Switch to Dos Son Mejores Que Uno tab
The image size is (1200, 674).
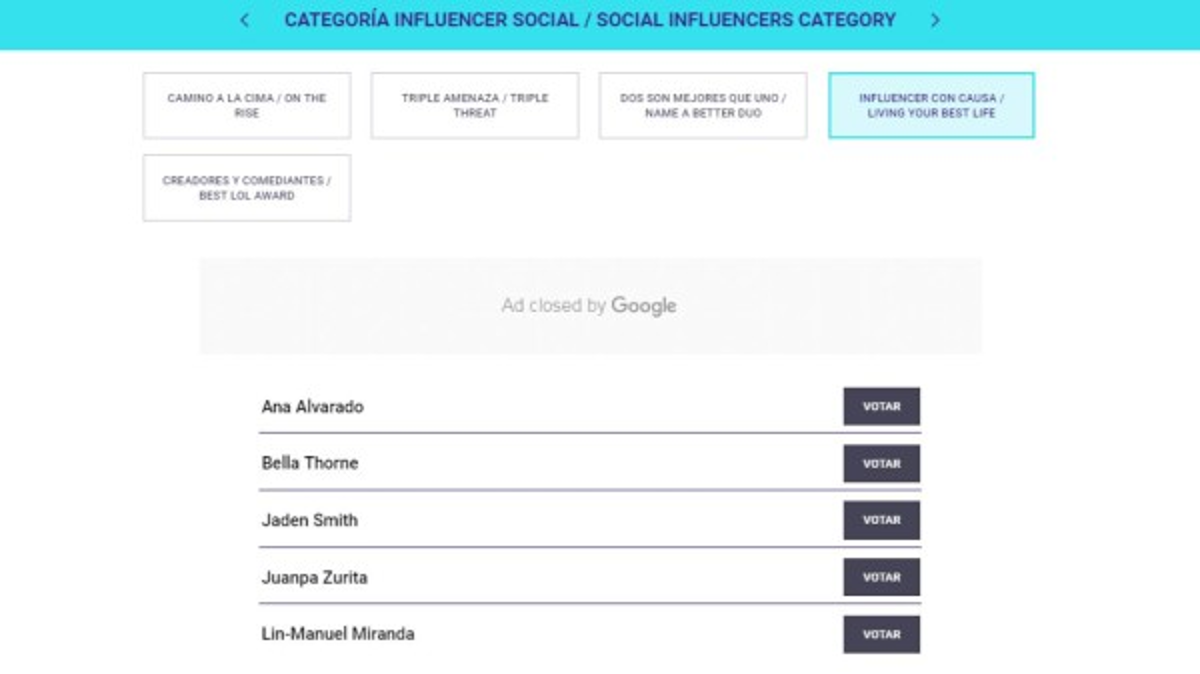[703, 105]
